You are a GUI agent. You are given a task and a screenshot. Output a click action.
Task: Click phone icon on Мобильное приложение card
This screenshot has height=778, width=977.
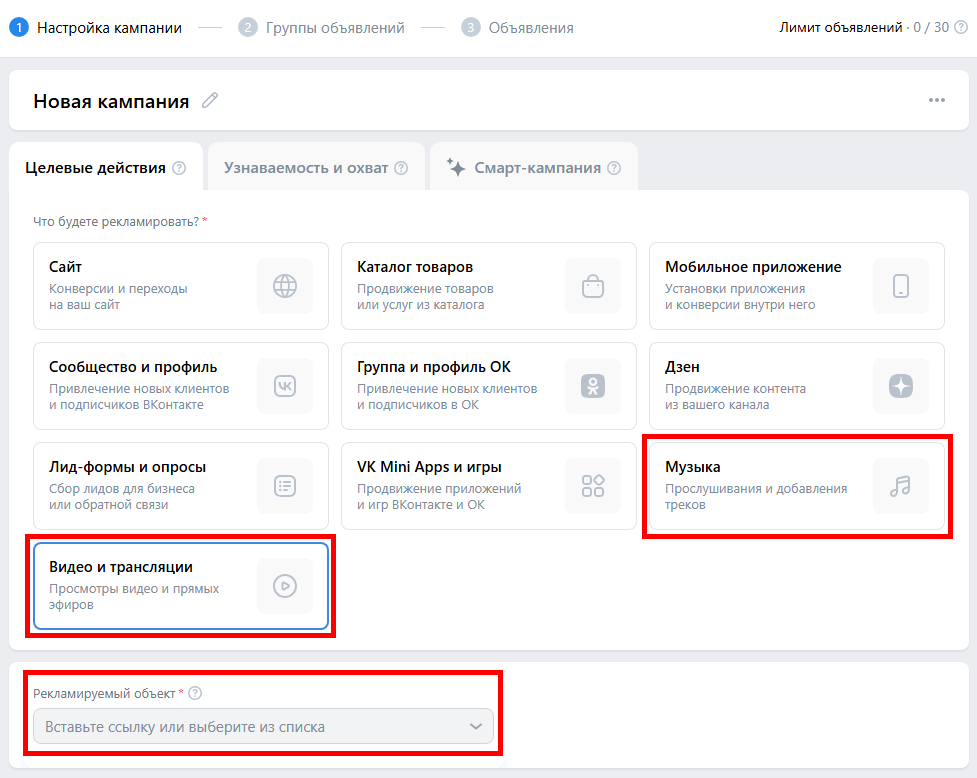[900, 286]
